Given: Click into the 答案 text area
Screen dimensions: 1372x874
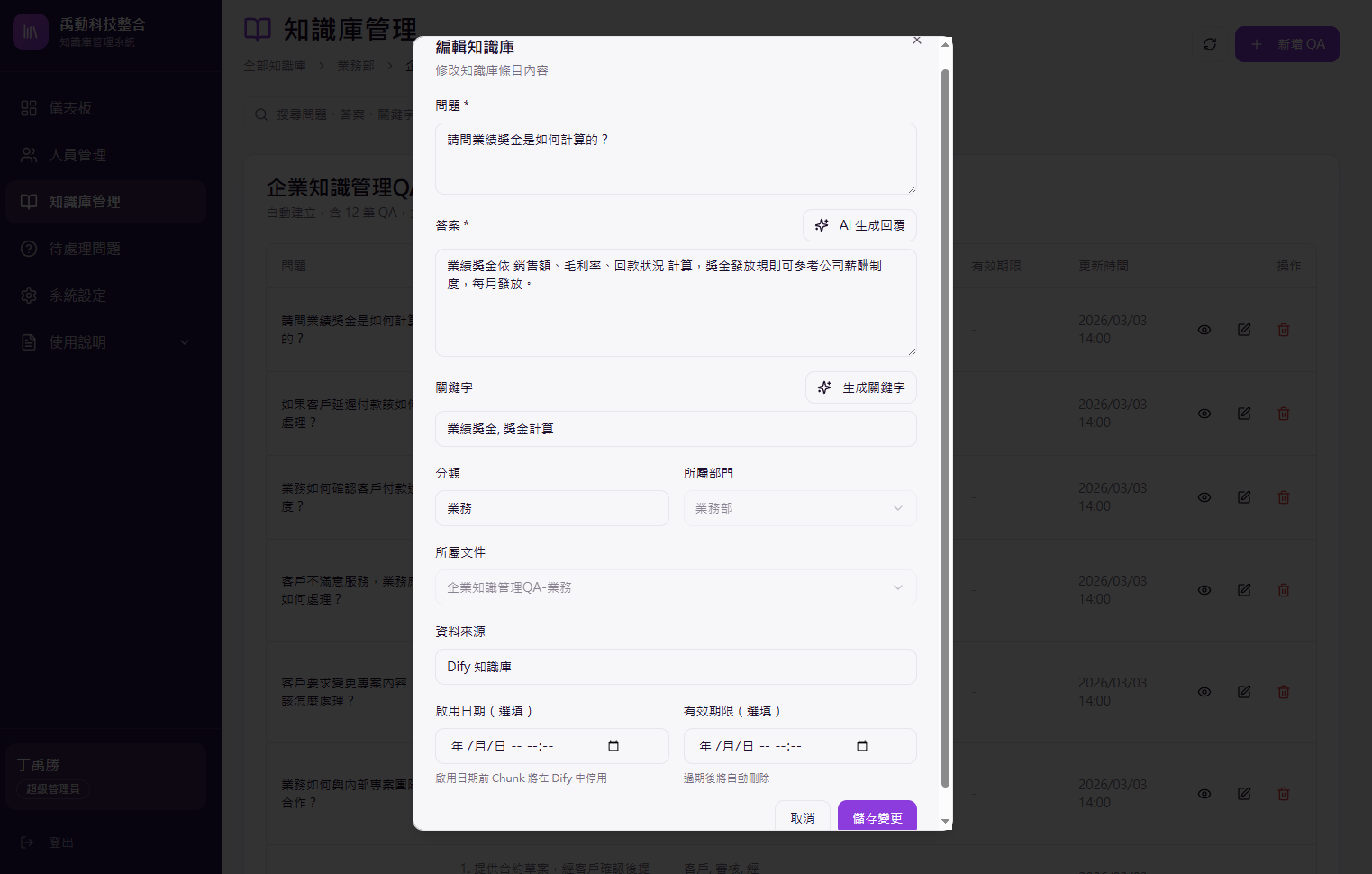Looking at the screenshot, I should 676,303.
